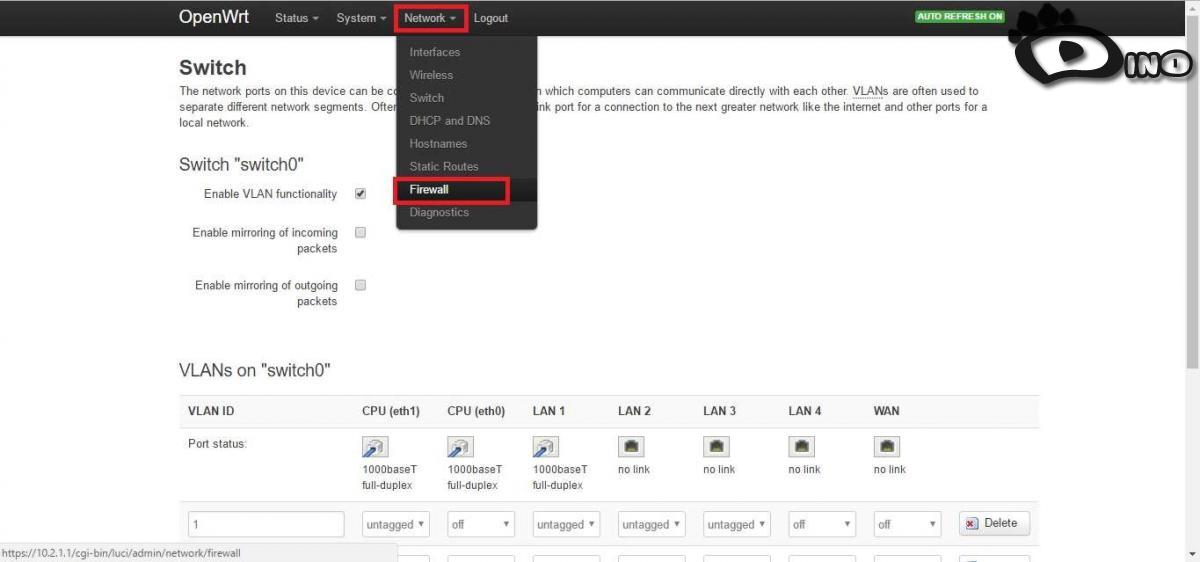This screenshot has height=562, width=1200.
Task: Select Diagnostics from Network menu
Action: [439, 213]
